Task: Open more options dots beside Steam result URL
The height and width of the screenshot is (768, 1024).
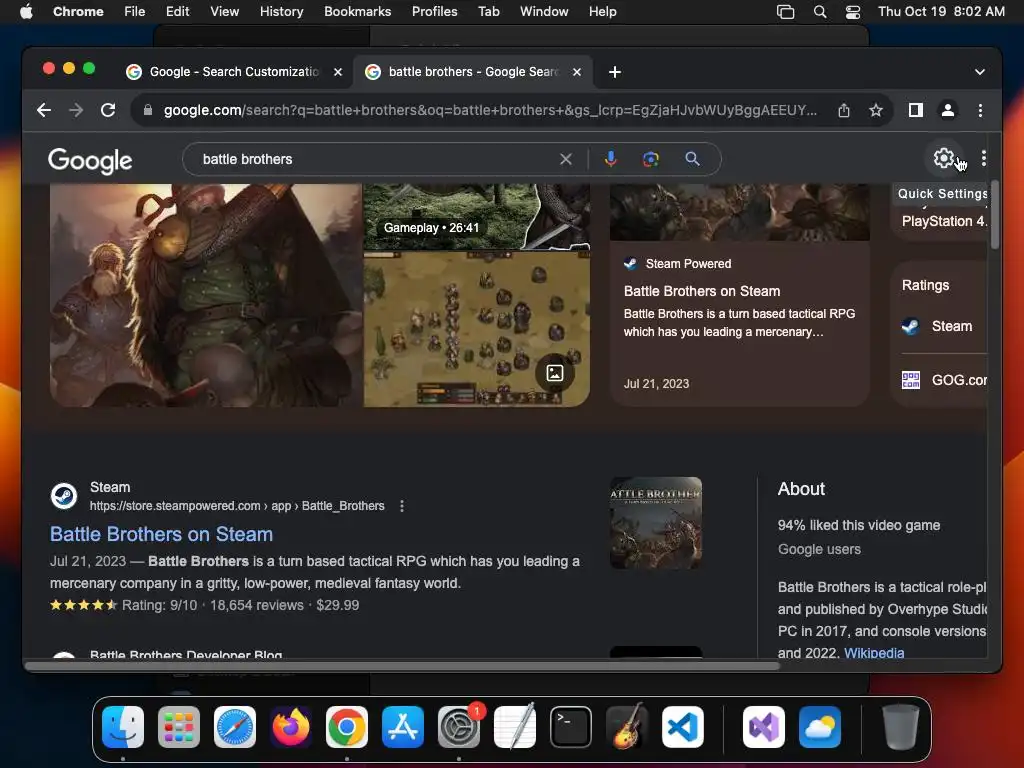Action: [402, 506]
